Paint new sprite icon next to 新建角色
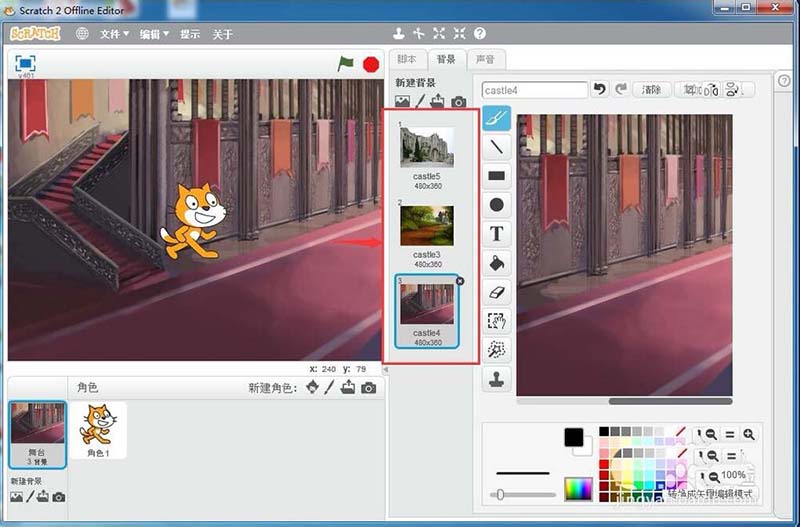The height and width of the screenshot is (527, 800). [x=330, y=387]
